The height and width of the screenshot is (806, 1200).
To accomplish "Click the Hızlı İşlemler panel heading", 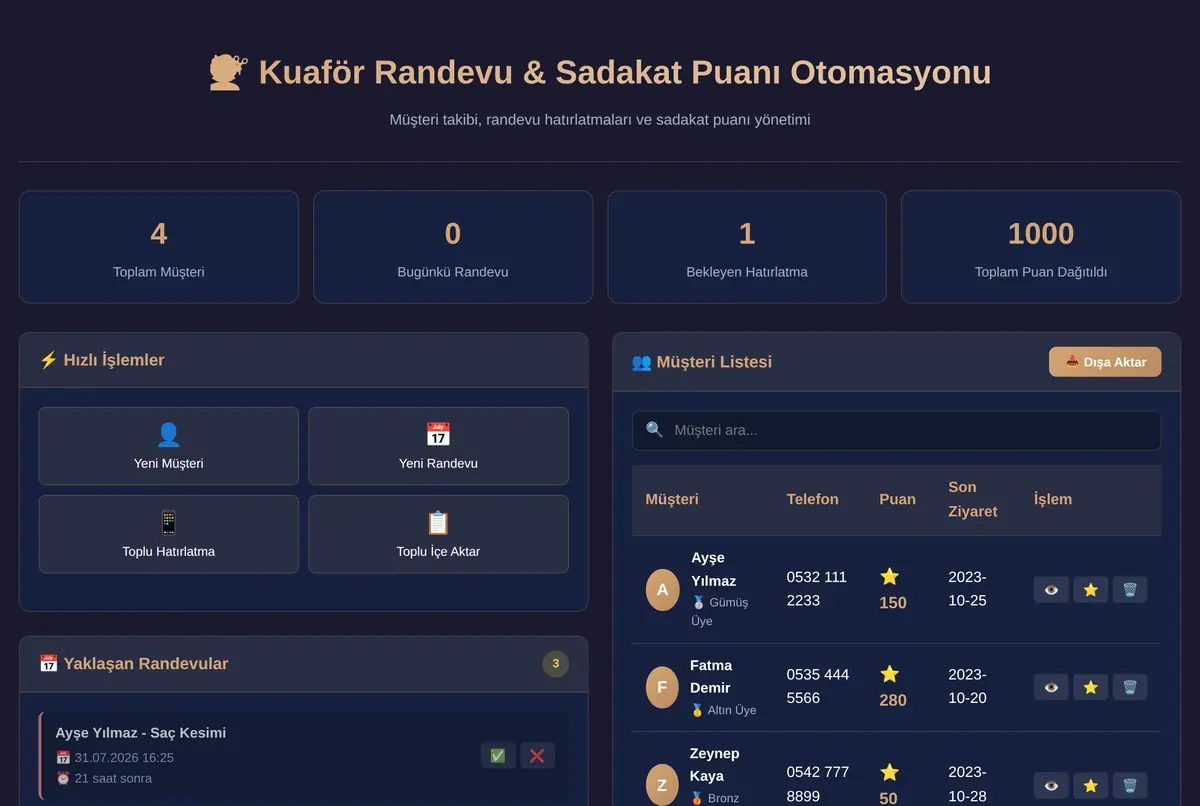I will (x=102, y=360).
